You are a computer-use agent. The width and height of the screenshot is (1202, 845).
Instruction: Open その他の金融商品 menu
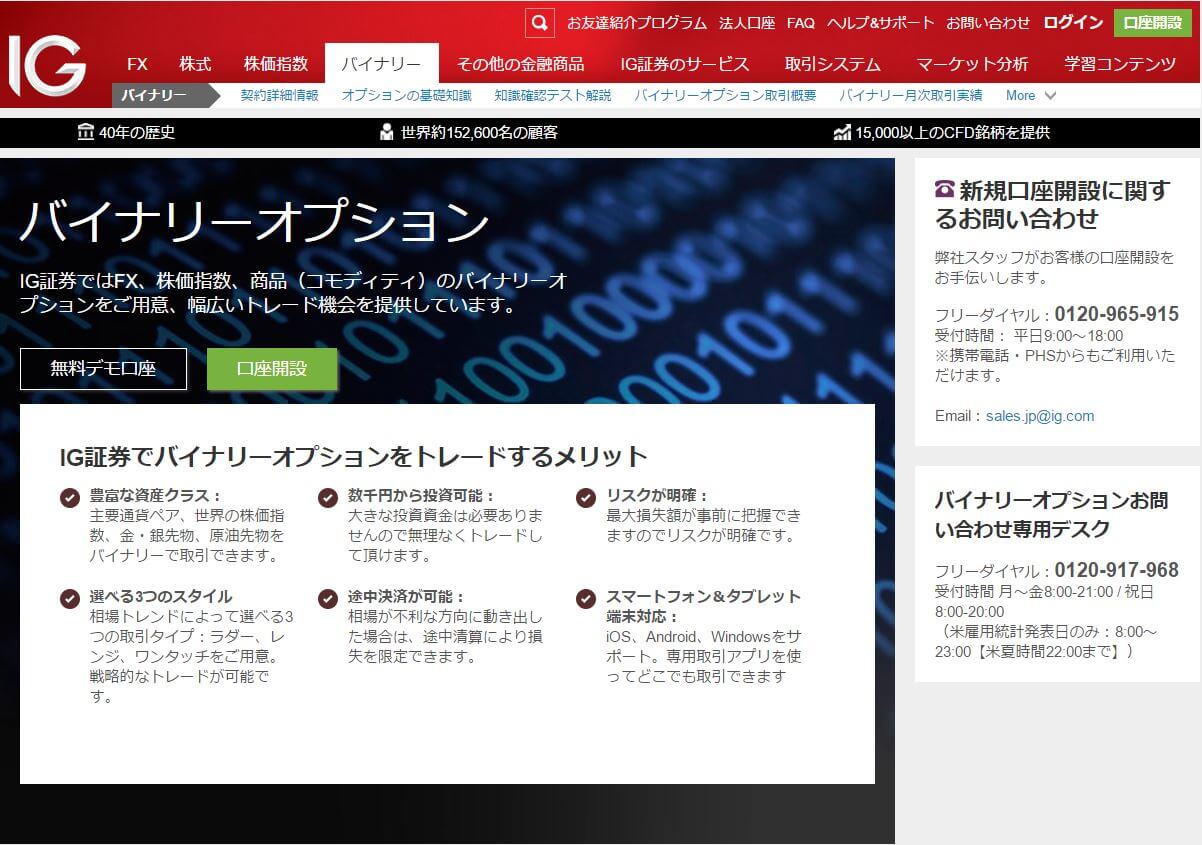tap(521, 64)
